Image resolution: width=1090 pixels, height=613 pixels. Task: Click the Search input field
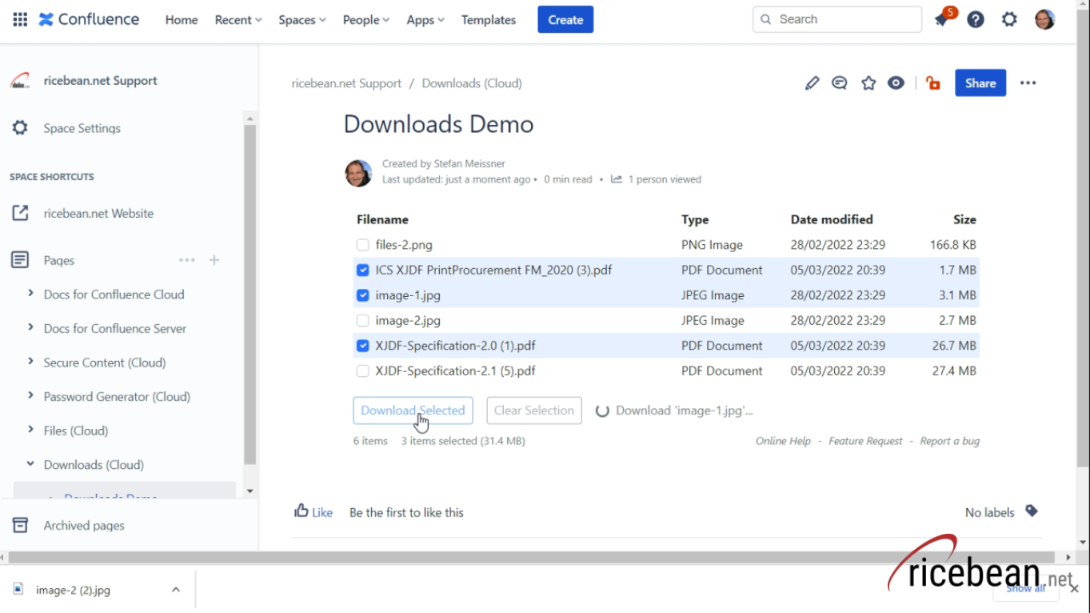click(837, 18)
